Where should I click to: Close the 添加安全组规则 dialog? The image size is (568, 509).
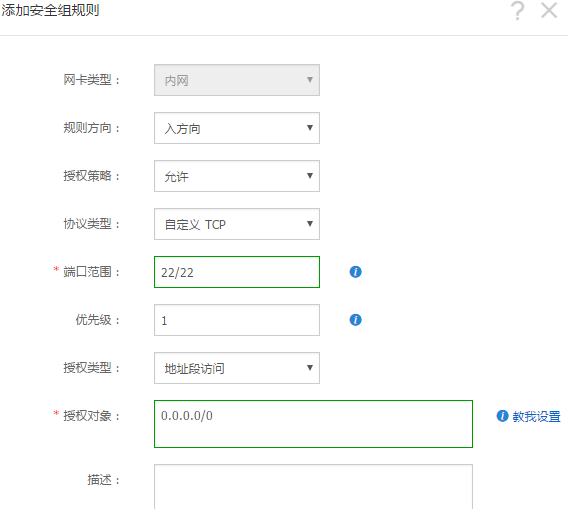pyautogui.click(x=549, y=11)
